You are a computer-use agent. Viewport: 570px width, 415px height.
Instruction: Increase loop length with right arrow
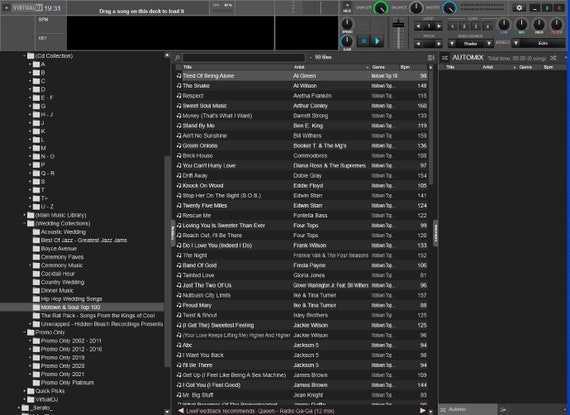[439, 26]
